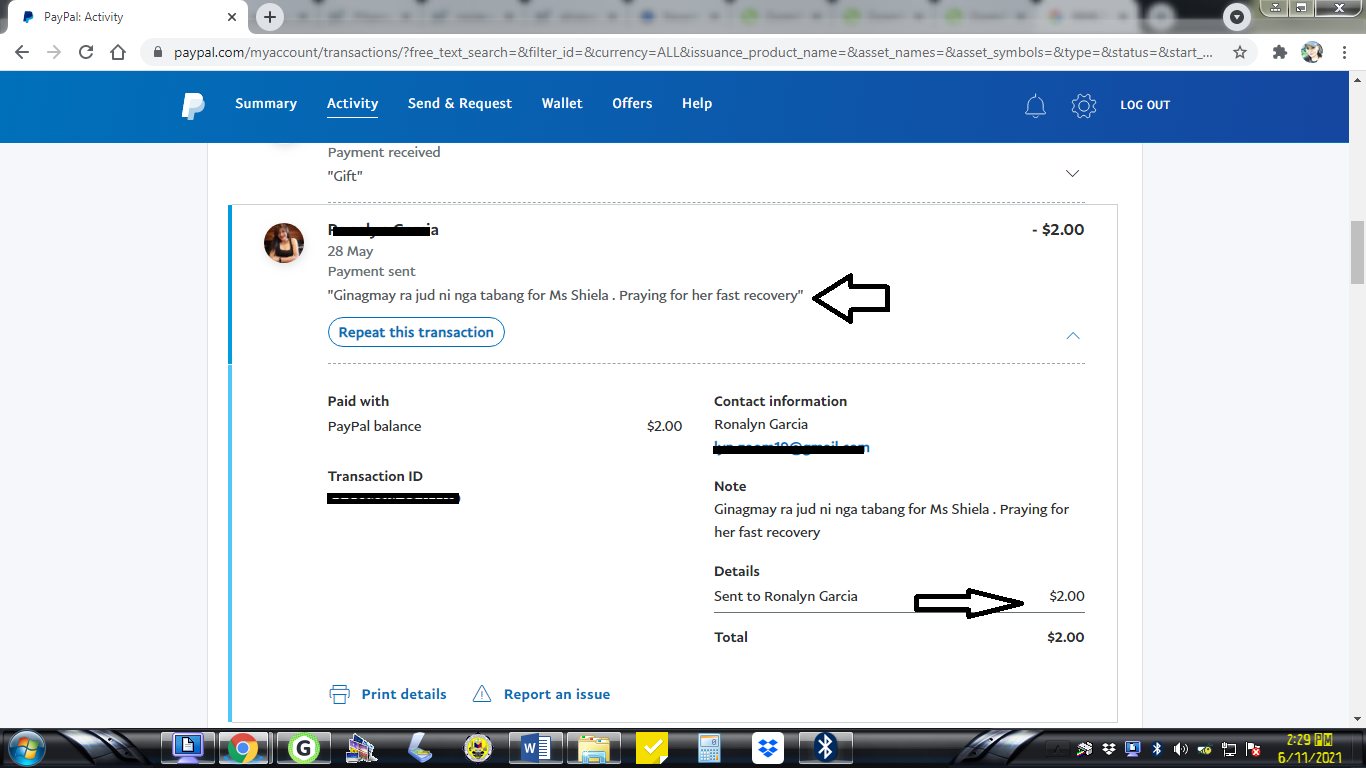Open Microsoft Word from taskbar
This screenshot has width=1366, height=768.
point(537,748)
